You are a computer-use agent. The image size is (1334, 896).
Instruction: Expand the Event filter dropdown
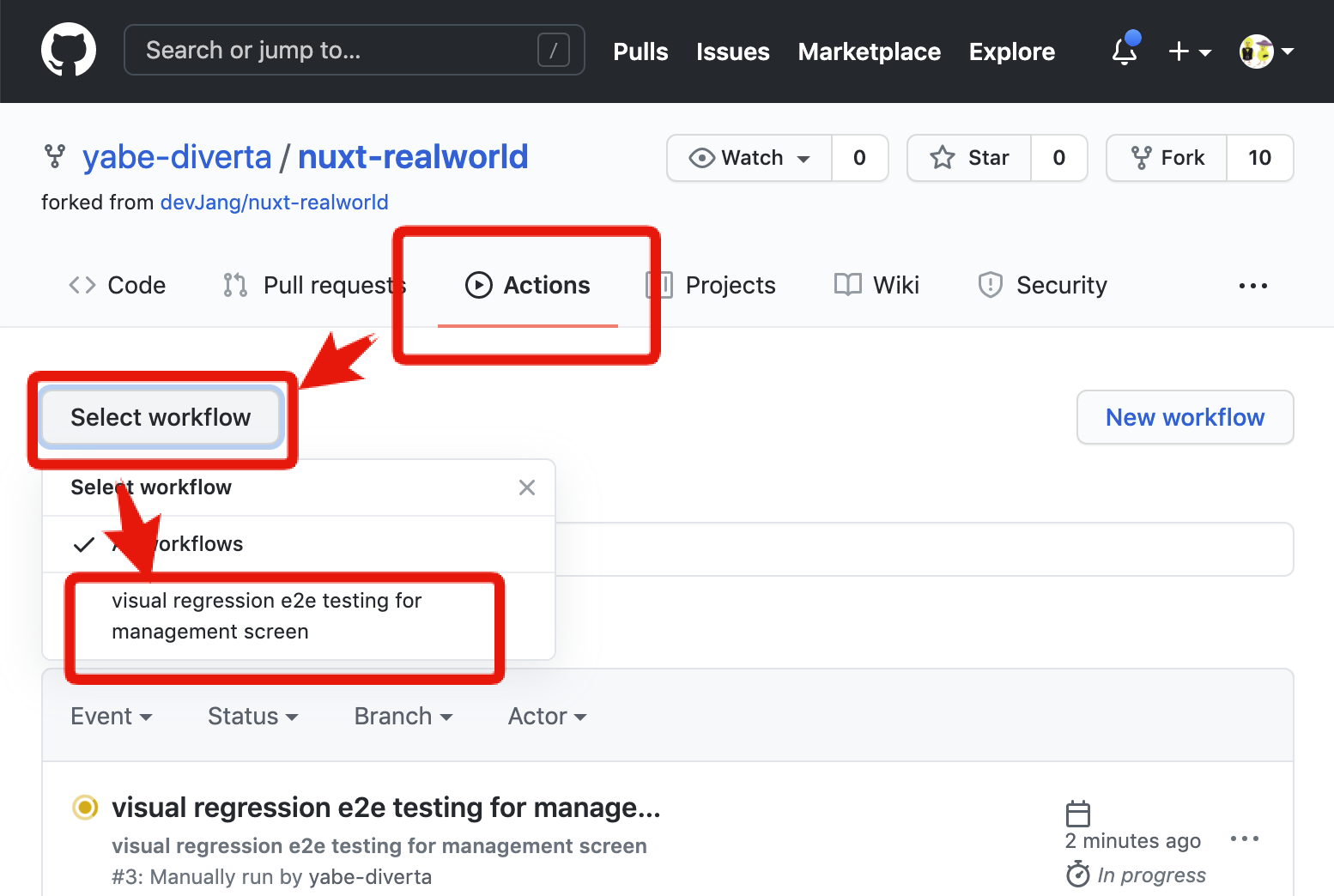coord(112,716)
